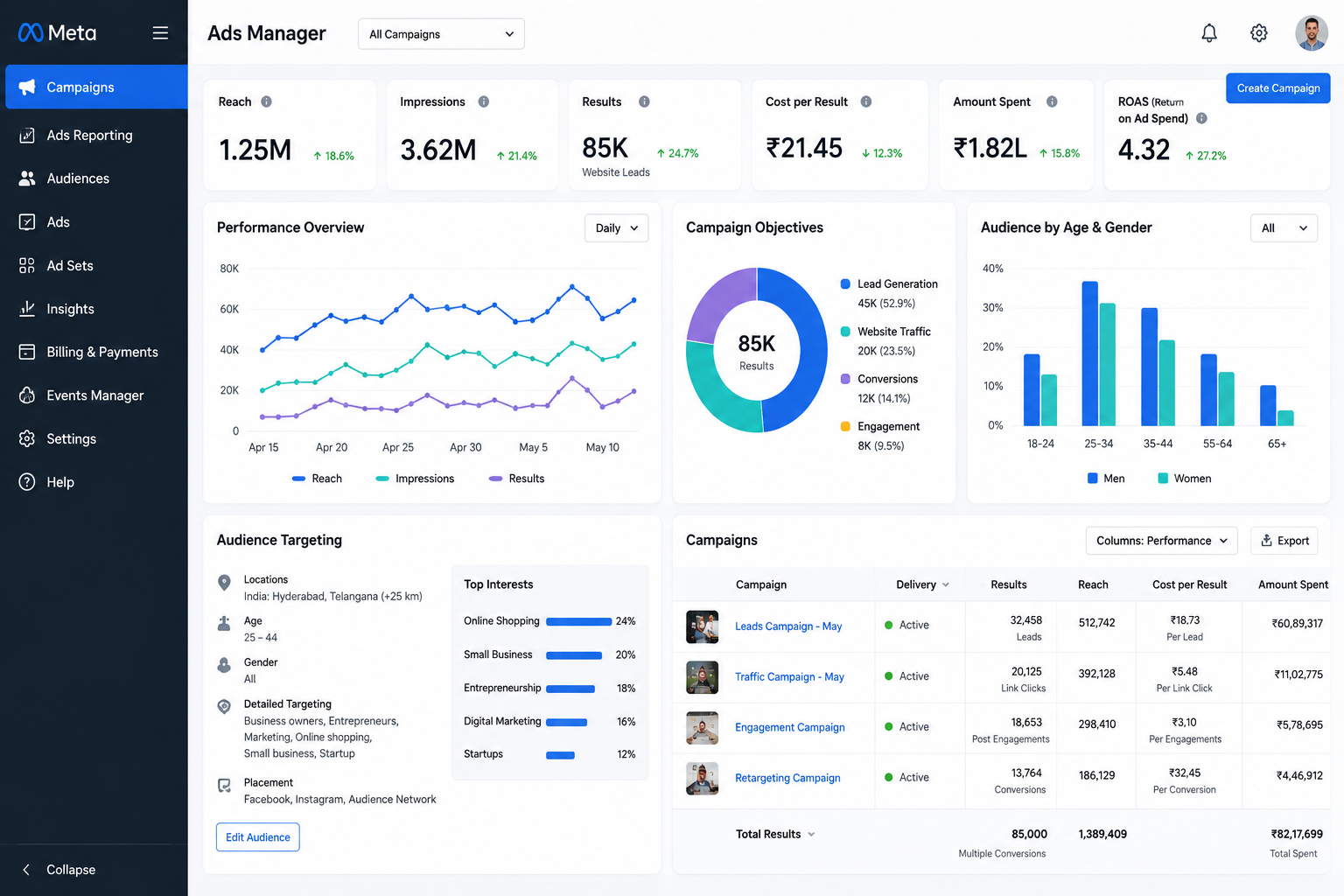Open the Traffic Campaign - May link
The image size is (1344, 896).
[x=789, y=677]
